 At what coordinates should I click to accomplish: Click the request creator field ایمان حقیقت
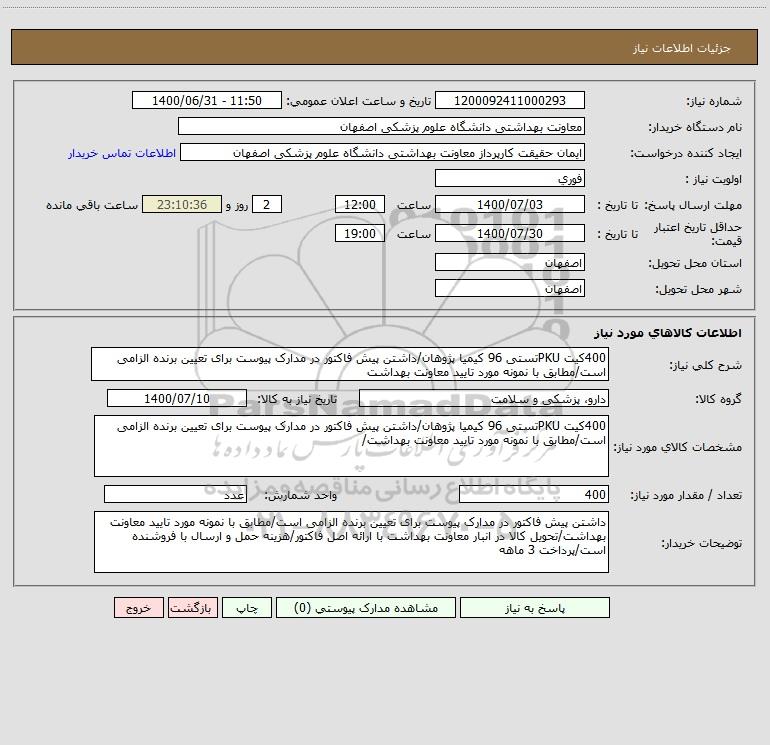(383, 152)
